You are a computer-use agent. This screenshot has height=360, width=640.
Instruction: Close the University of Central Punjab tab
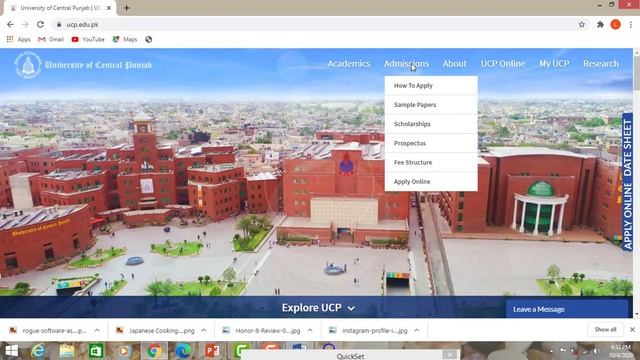pos(109,8)
